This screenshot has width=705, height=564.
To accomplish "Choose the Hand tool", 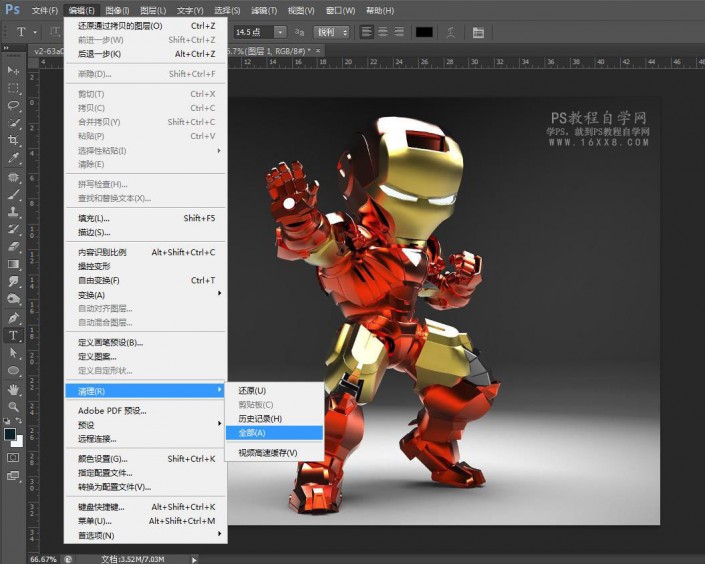I will [14, 389].
